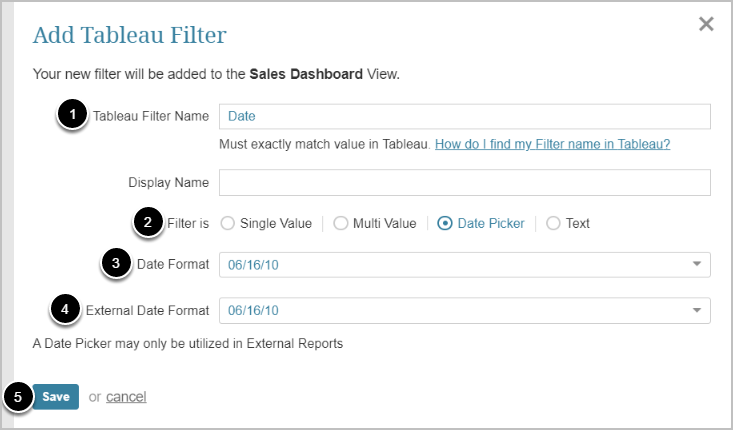Viewport: 733px width, 430px height.
Task: Select the Text filter type
Action: tap(553, 223)
